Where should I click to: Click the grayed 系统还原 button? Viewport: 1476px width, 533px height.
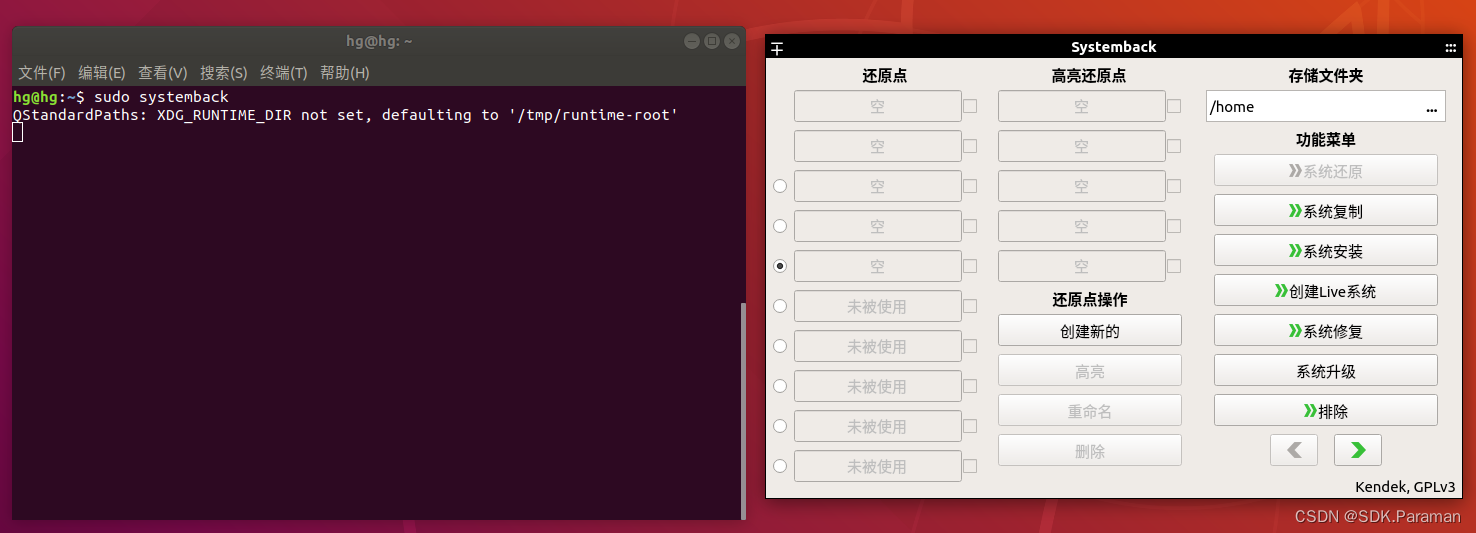1326,171
